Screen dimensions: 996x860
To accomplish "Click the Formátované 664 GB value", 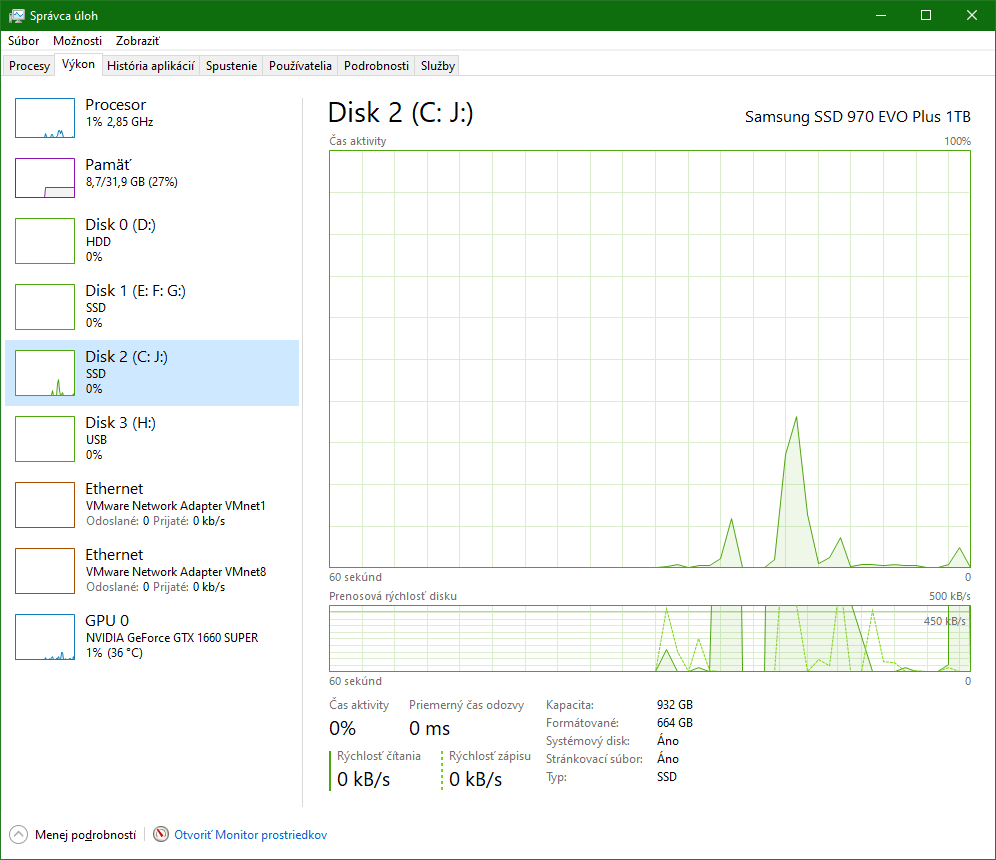I will 675,723.
